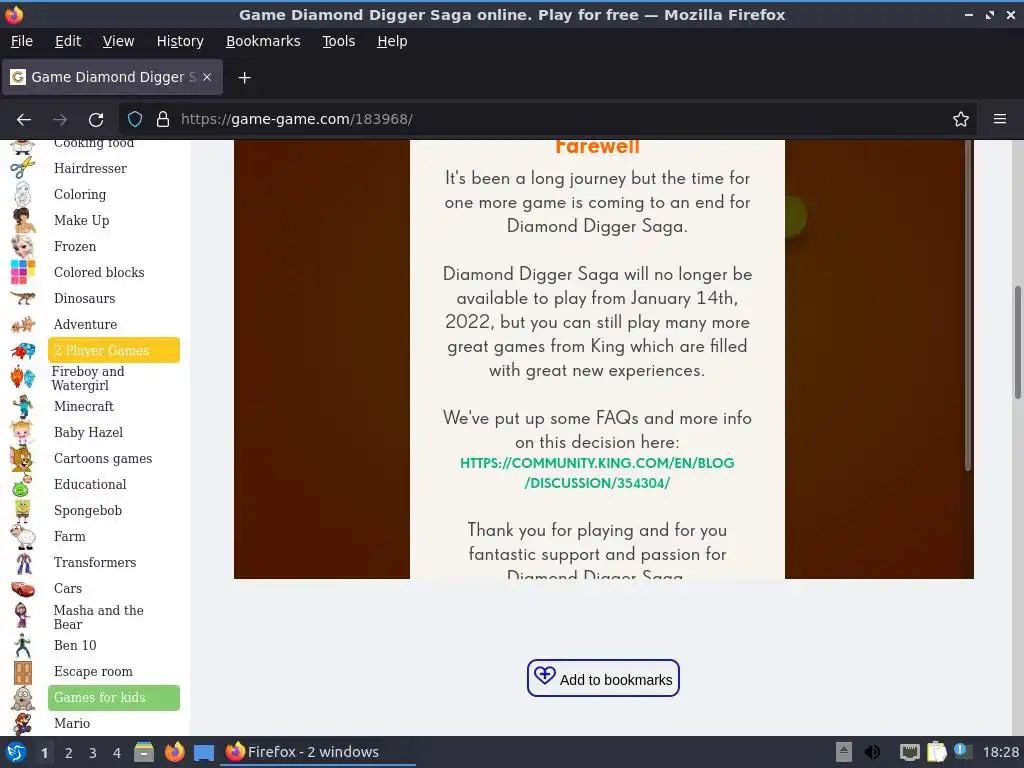Image resolution: width=1024 pixels, height=768 pixels.
Task: Open the View menu
Action: tap(118, 41)
